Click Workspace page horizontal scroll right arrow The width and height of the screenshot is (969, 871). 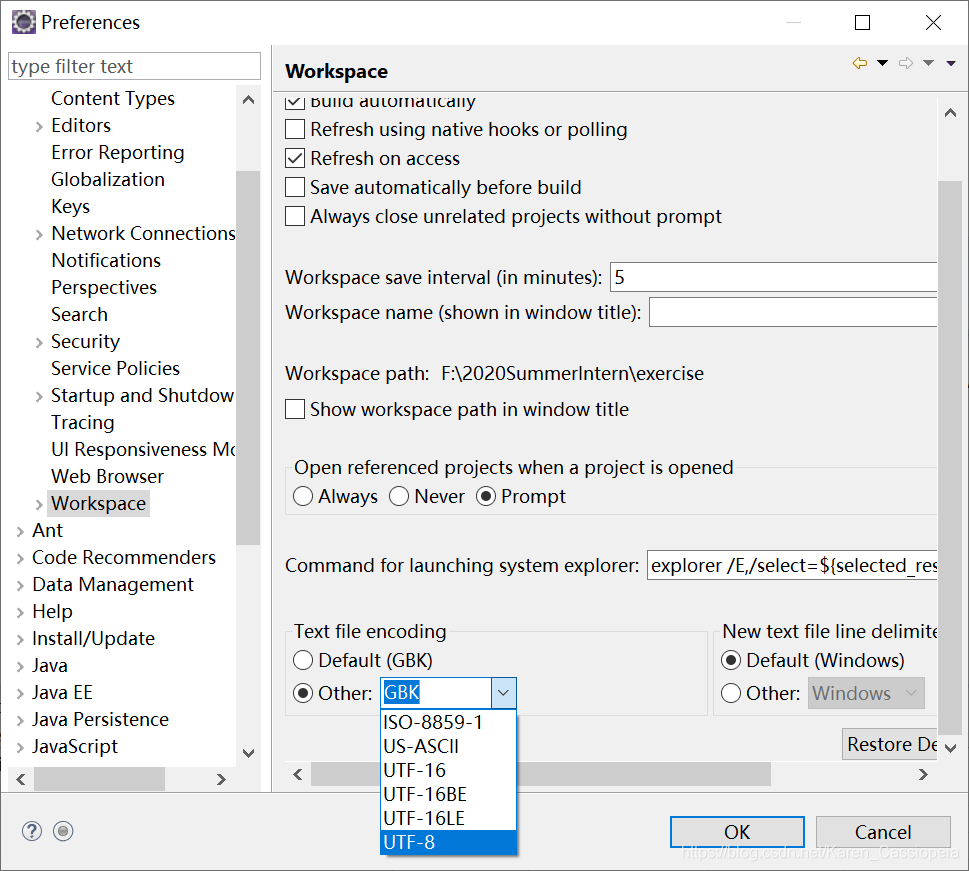[923, 774]
